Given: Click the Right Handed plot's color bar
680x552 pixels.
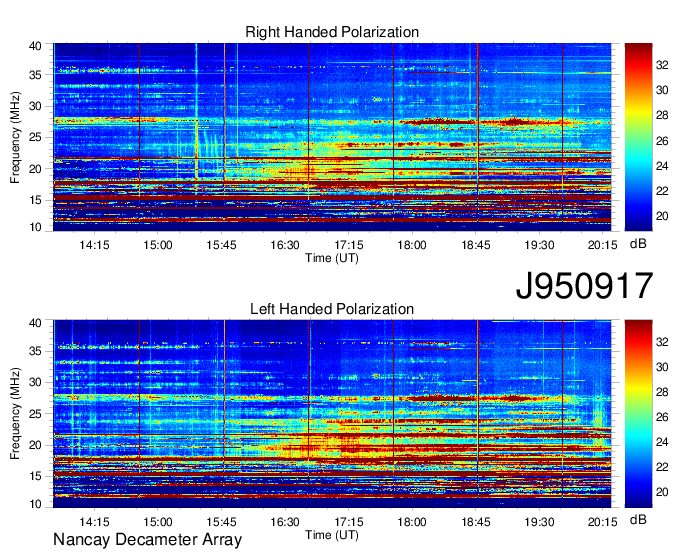Looking at the screenshot, I should 638,137.
